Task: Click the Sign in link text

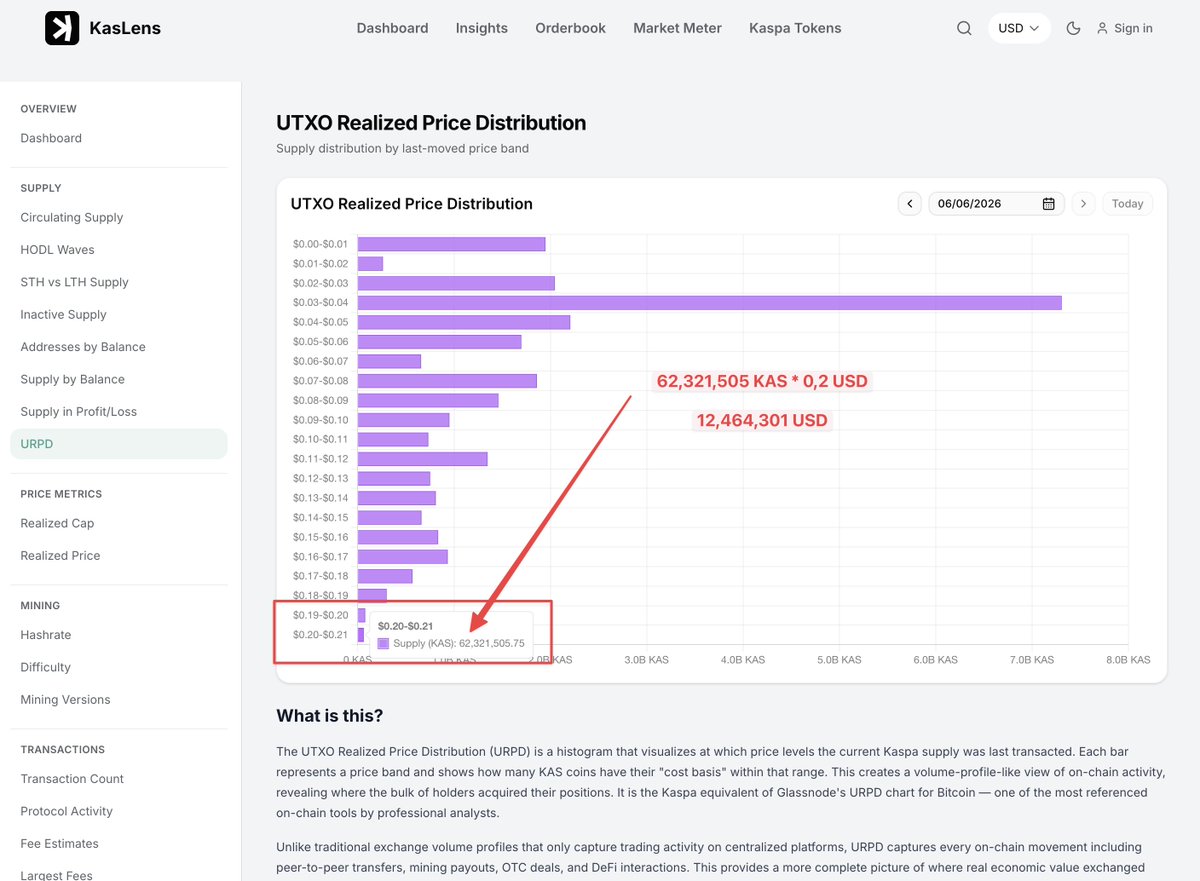Action: pos(1133,28)
